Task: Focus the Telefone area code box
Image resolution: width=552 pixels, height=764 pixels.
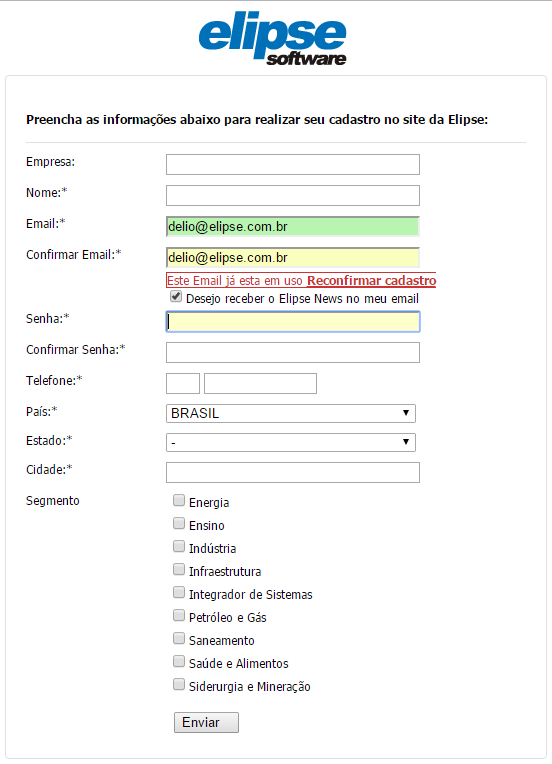Action: pyautogui.click(x=183, y=383)
